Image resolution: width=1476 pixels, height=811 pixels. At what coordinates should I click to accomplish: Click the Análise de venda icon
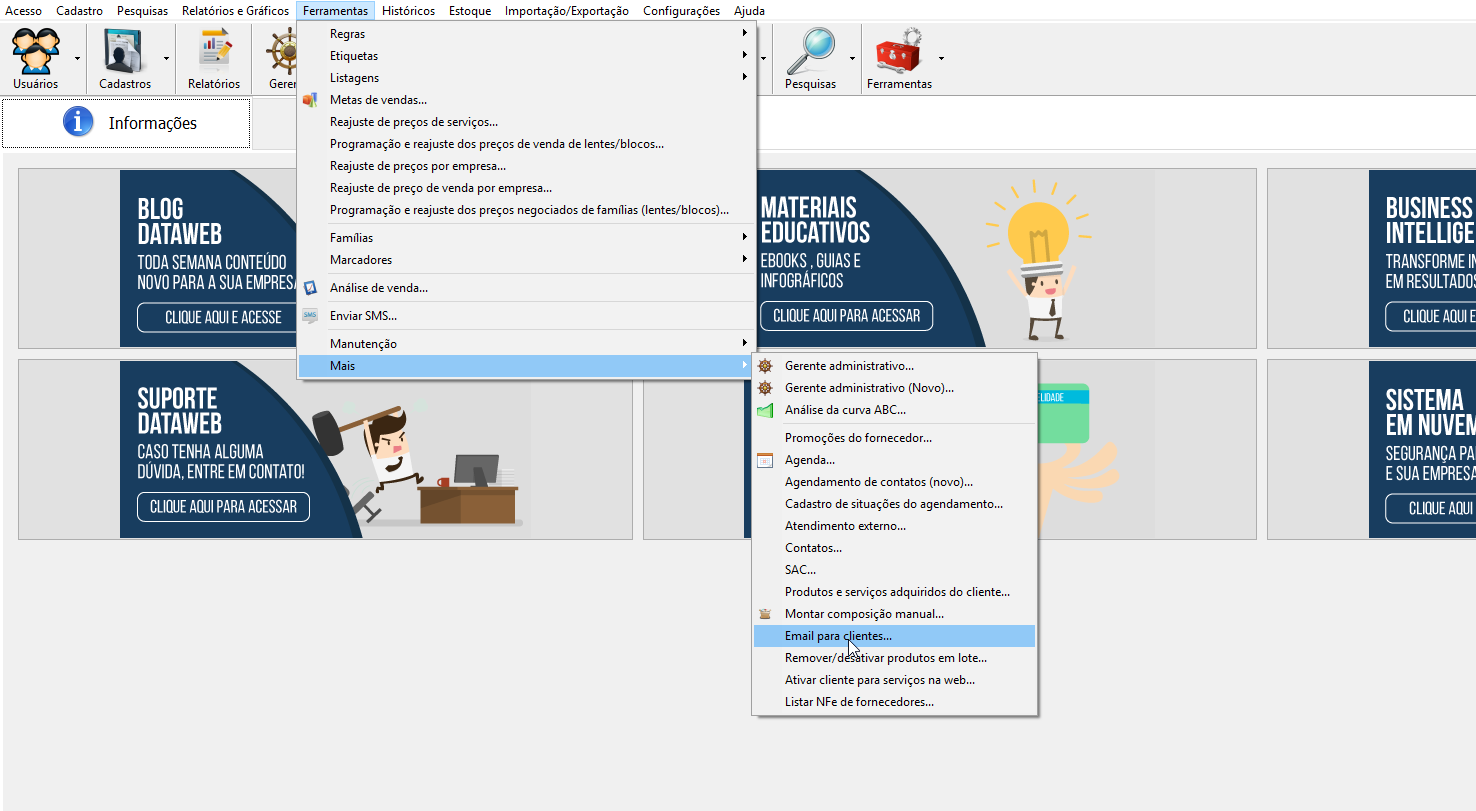coord(310,288)
